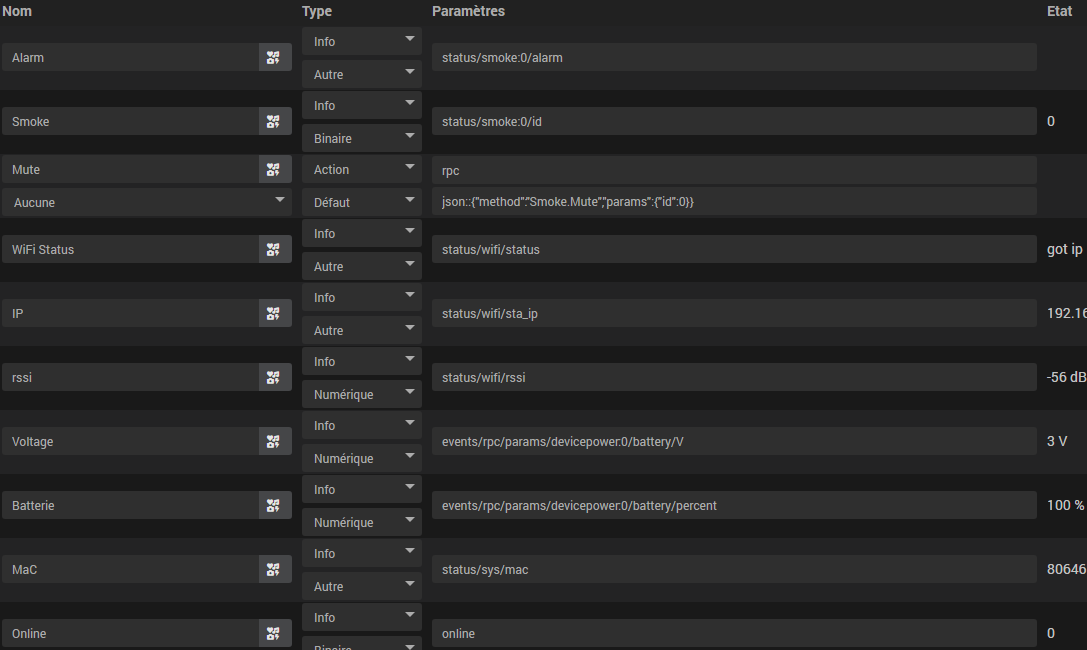Open the Info type dropdown for WiFi Status
This screenshot has height=650, width=1087.
coord(362,234)
